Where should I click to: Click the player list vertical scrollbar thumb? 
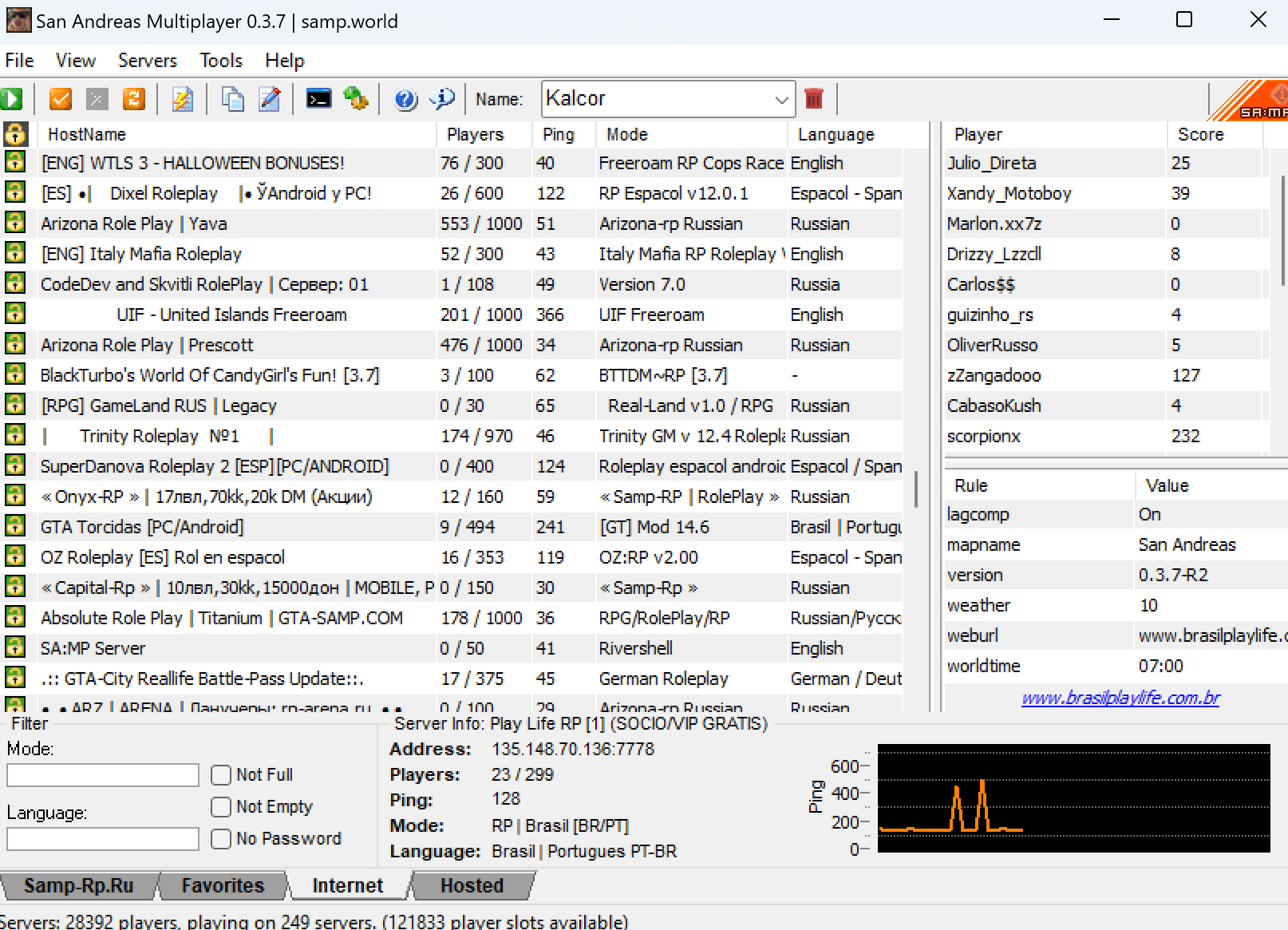pyautogui.click(x=1283, y=230)
